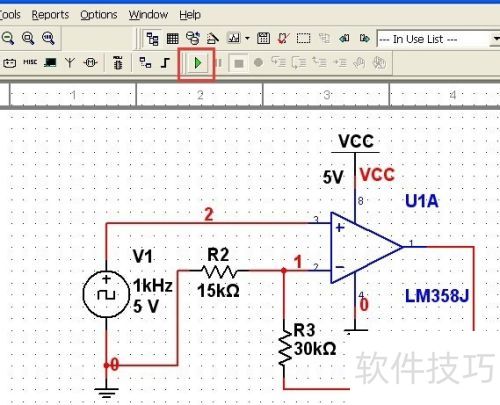The height and width of the screenshot is (405, 500).
Task: Open the MISC component group
Action: [x=30, y=62]
